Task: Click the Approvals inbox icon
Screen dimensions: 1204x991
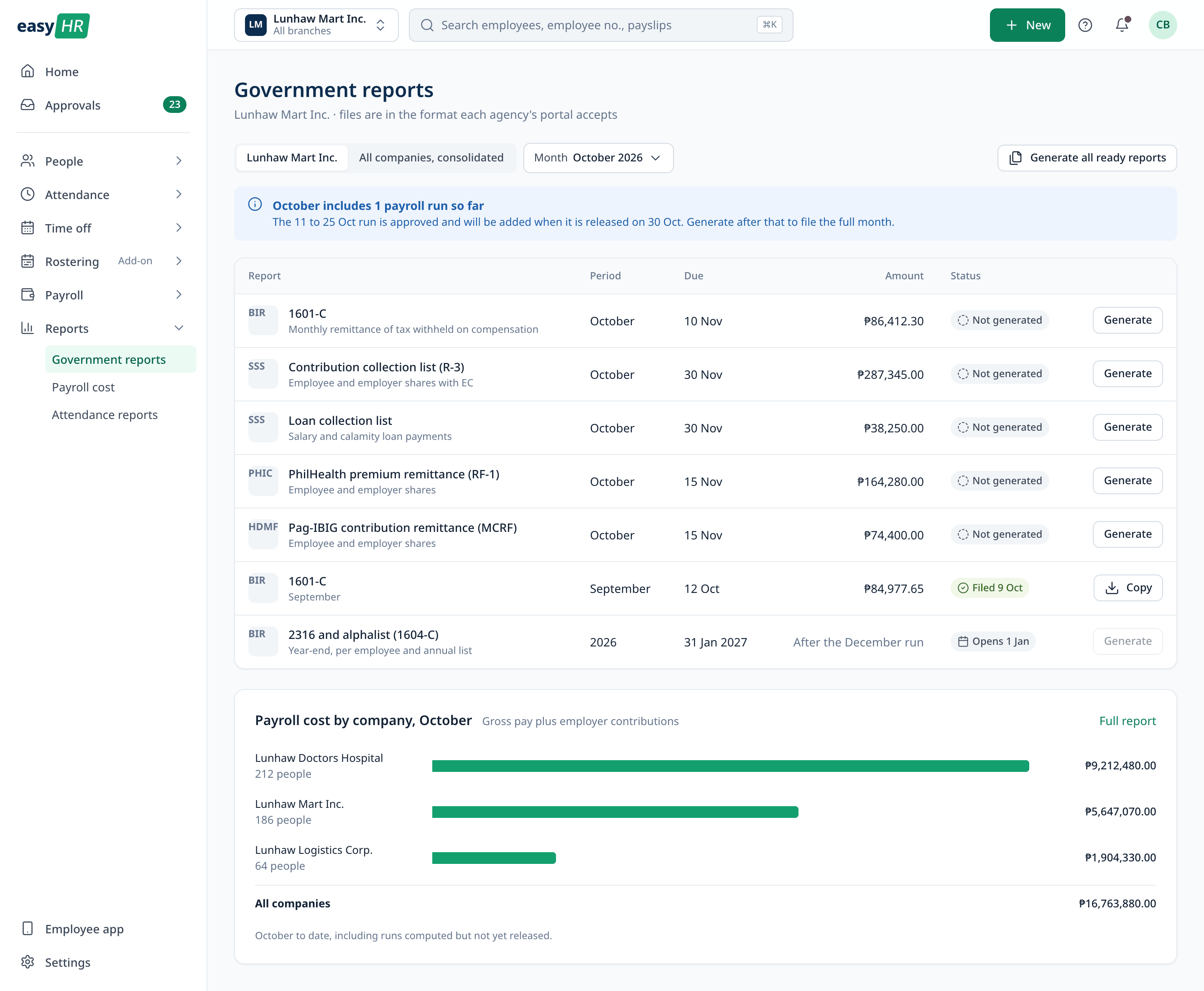Action: [x=28, y=105]
